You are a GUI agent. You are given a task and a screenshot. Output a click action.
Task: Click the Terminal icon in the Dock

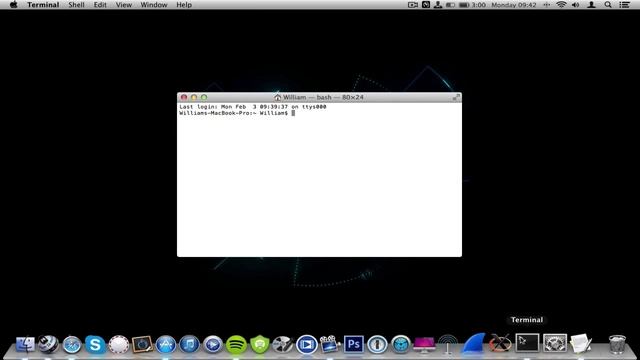pyautogui.click(x=527, y=343)
